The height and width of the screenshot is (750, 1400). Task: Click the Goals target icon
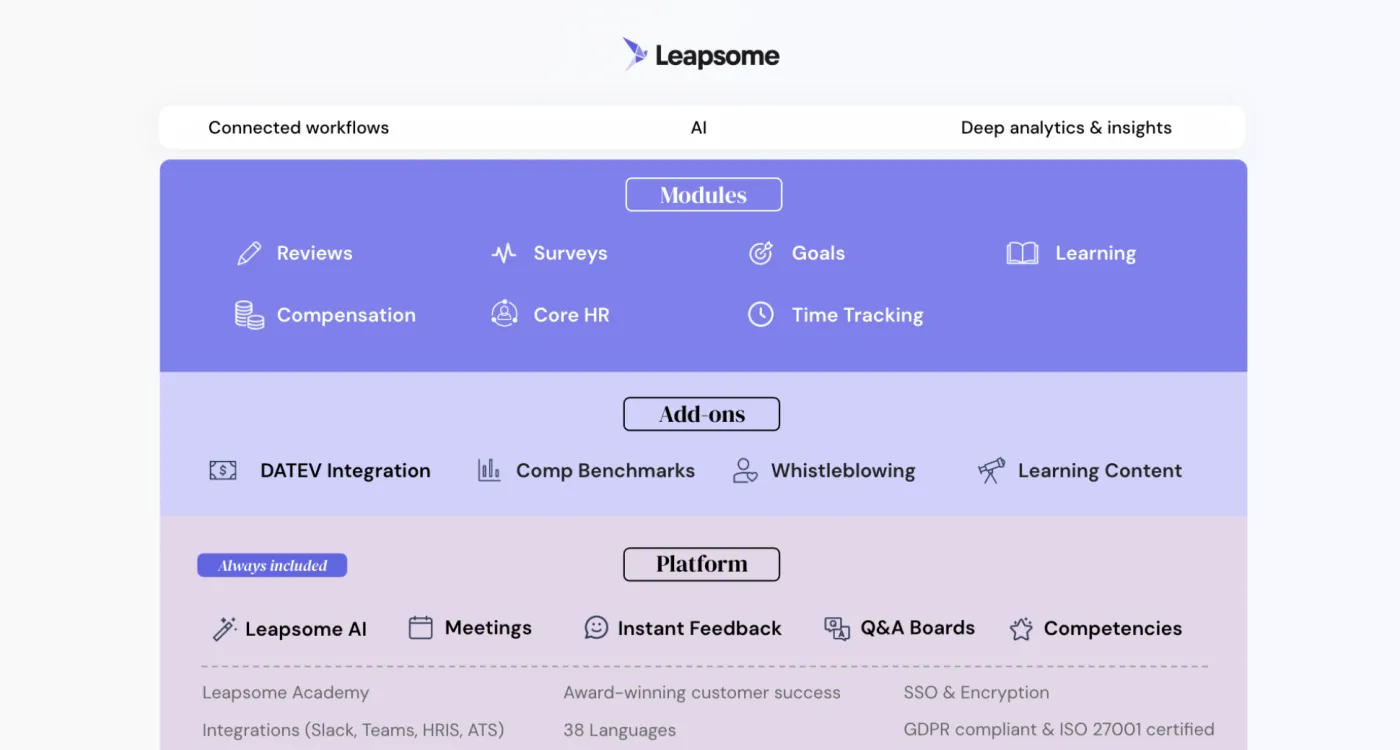tap(761, 253)
